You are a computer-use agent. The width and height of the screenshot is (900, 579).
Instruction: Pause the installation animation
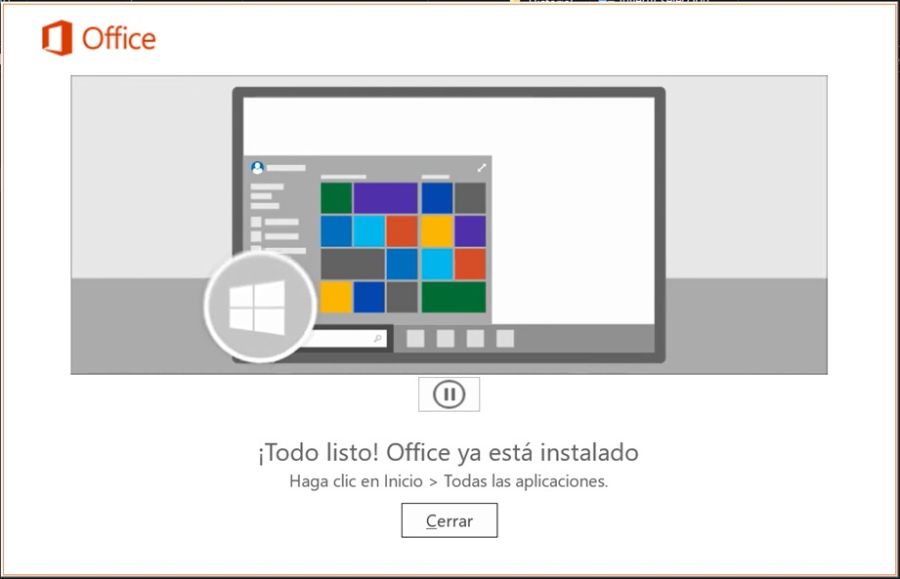point(449,394)
